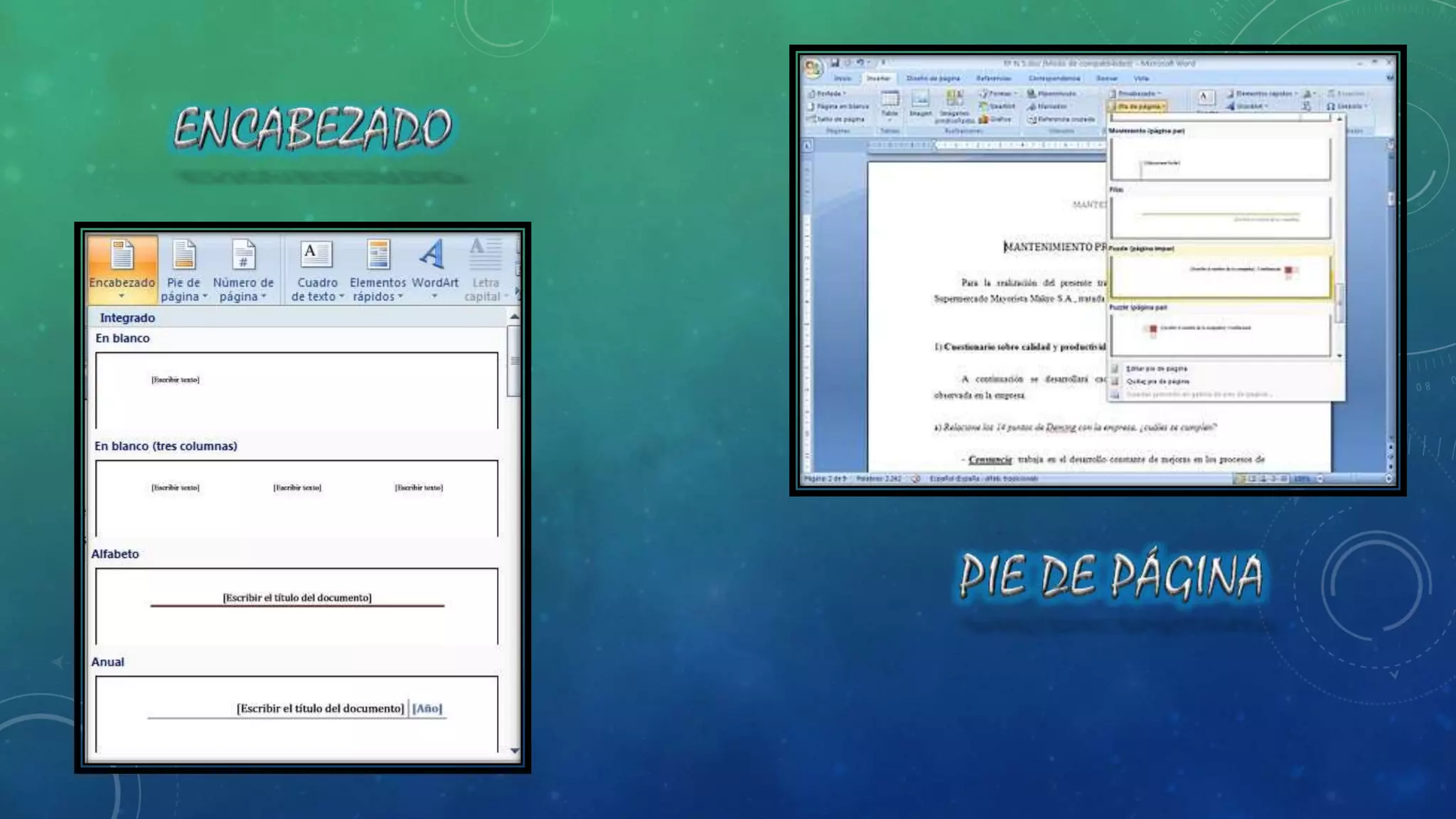Viewport: 1456px width, 819px height.
Task: Select the En blanco header template
Action: (296, 390)
